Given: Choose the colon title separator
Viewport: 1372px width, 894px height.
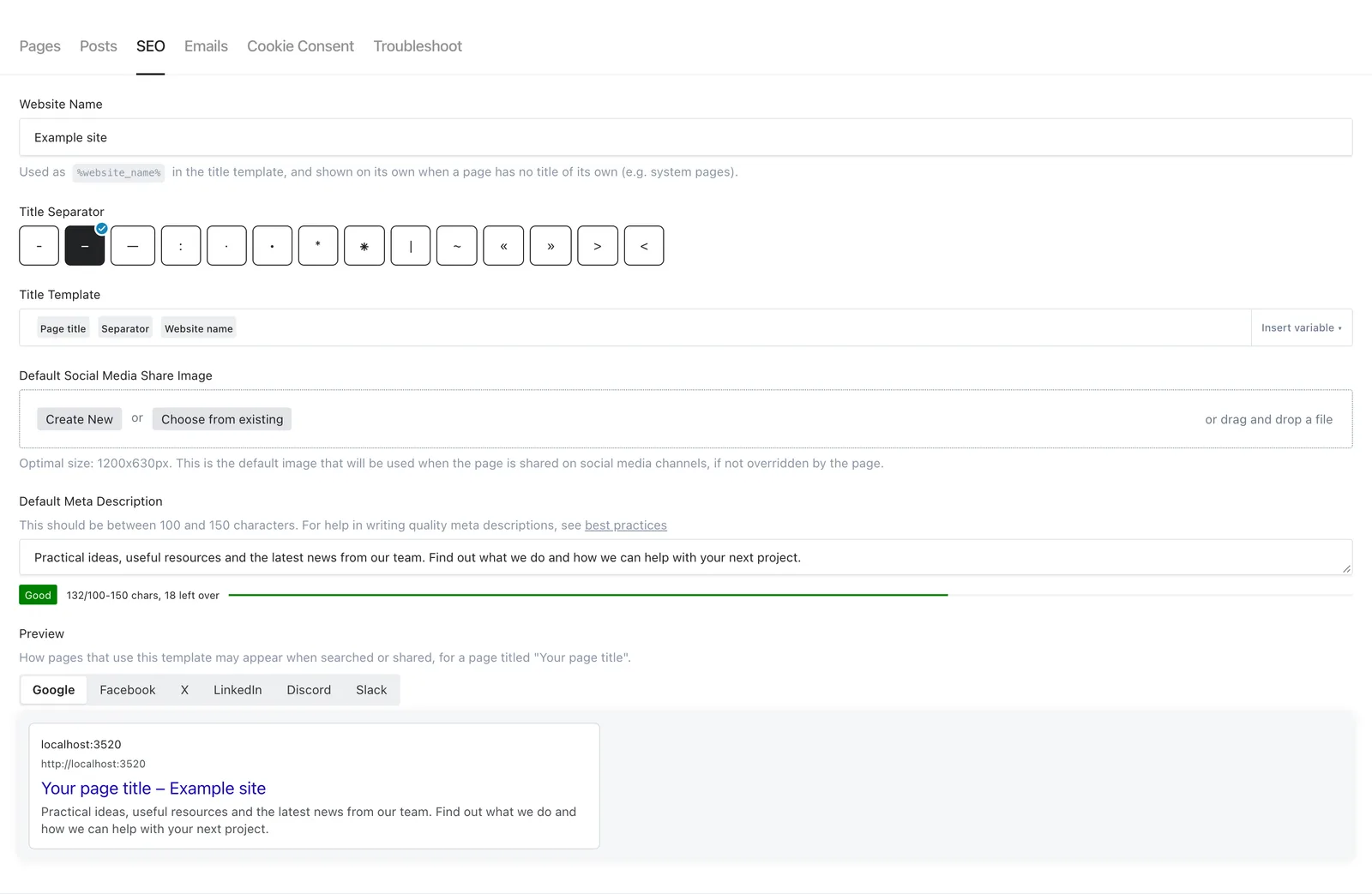Looking at the screenshot, I should (181, 246).
